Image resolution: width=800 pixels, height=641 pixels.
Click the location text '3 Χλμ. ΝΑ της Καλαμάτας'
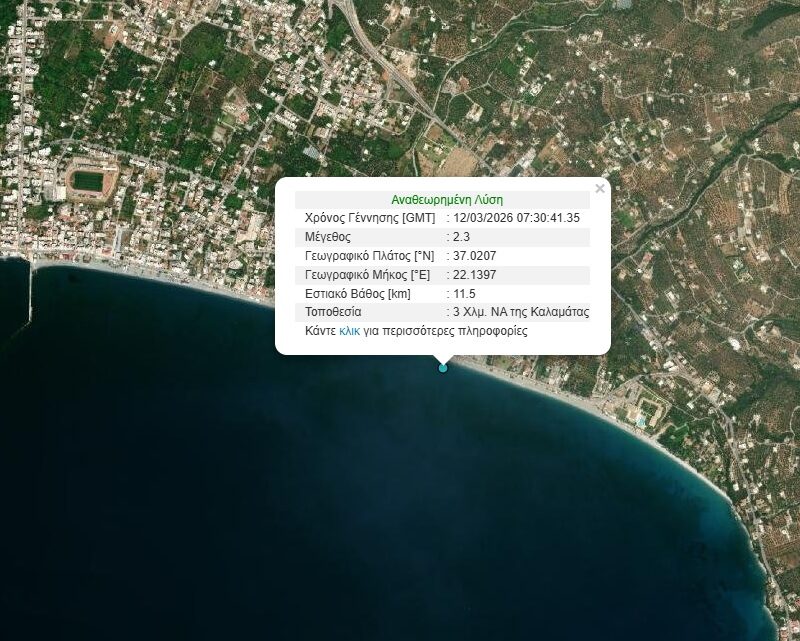tap(520, 312)
